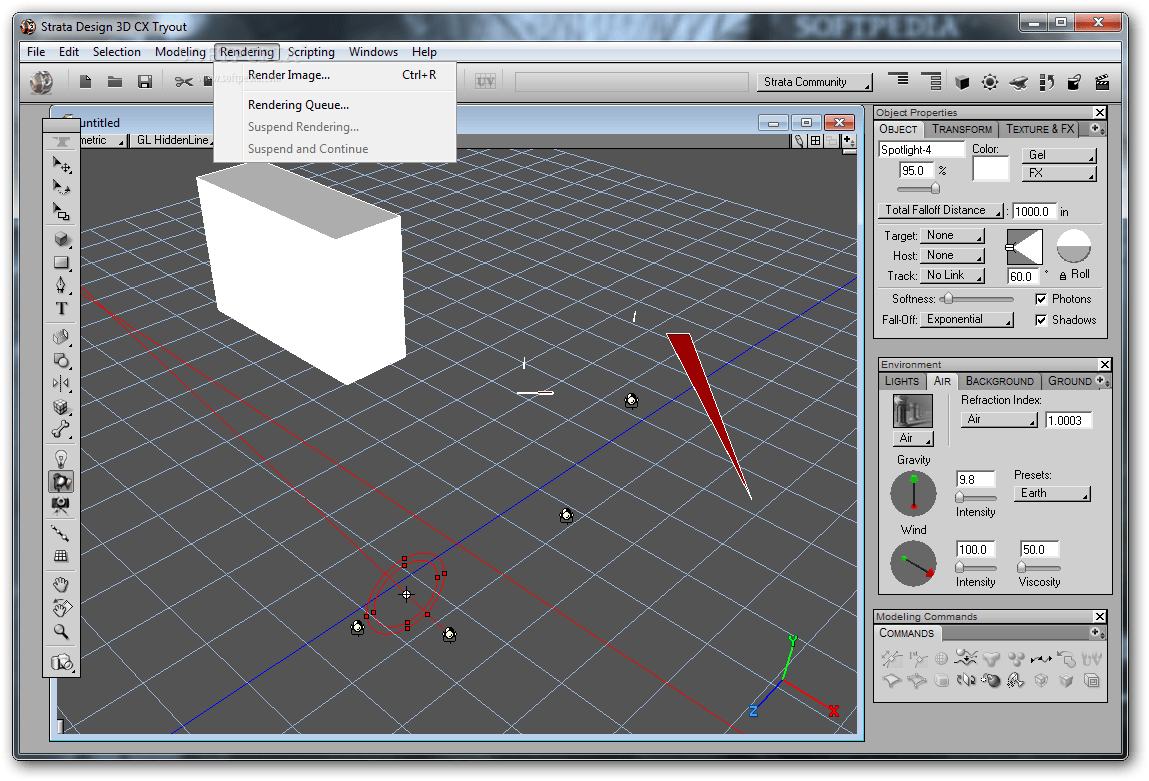Image resolution: width=1149 pixels, height=781 pixels.
Task: Select the Rotate object tool
Action: (62, 188)
